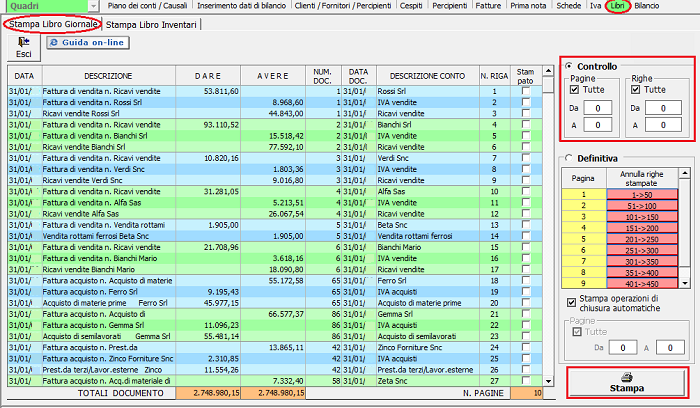This screenshot has width=700, height=408.
Task: Click the Pagine A field in Controllo
Action: click(x=598, y=125)
